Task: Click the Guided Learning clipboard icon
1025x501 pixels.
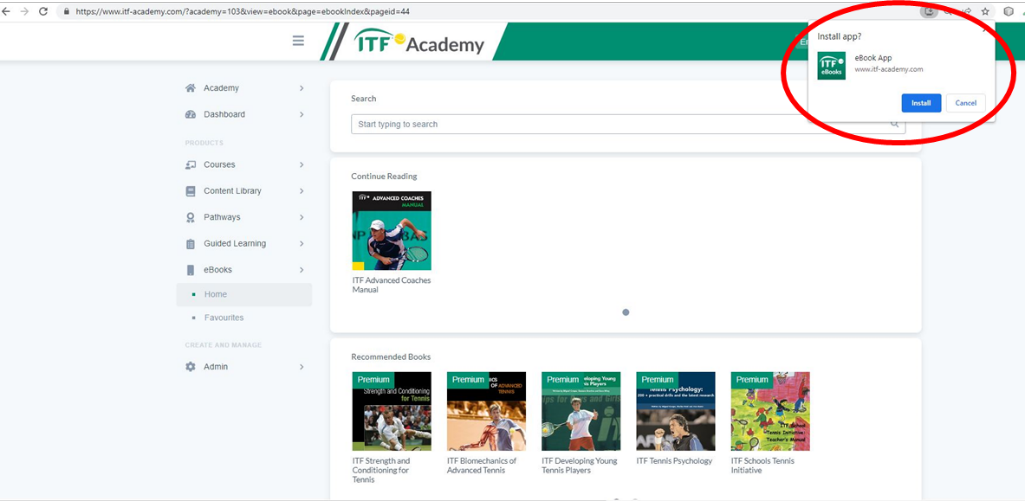Action: [190, 243]
